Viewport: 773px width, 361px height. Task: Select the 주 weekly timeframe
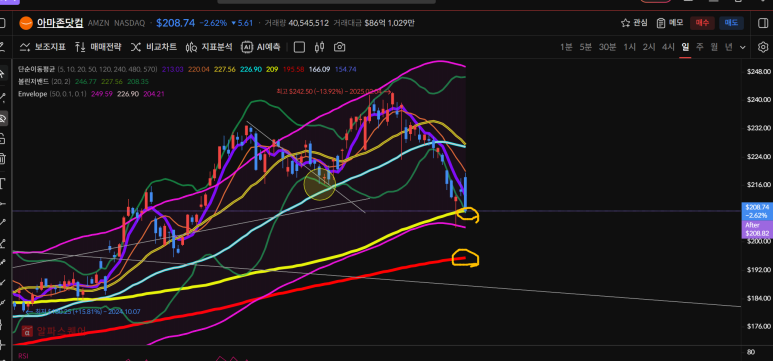(700, 47)
